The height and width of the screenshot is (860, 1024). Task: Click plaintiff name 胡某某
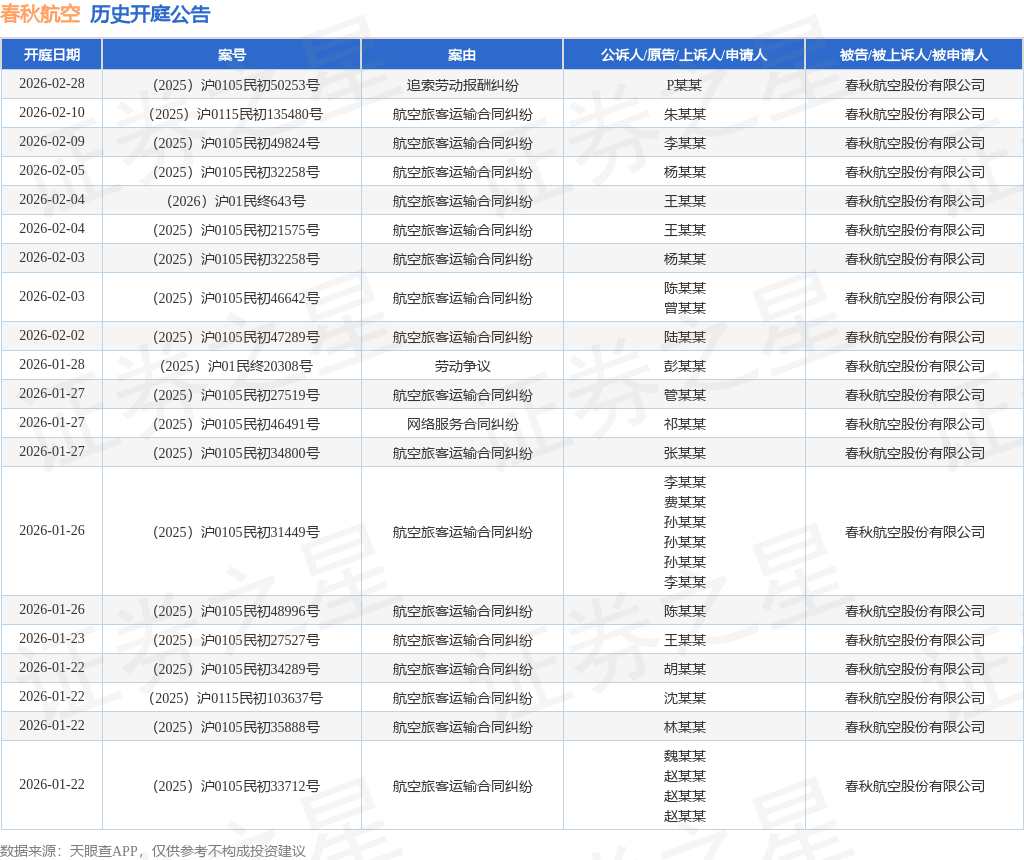[684, 669]
